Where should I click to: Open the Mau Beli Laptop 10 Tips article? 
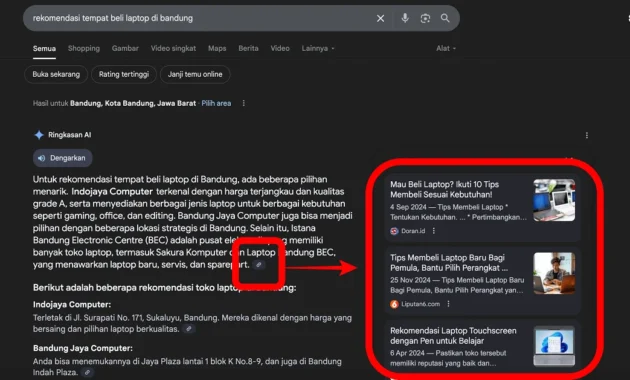tap(445, 189)
